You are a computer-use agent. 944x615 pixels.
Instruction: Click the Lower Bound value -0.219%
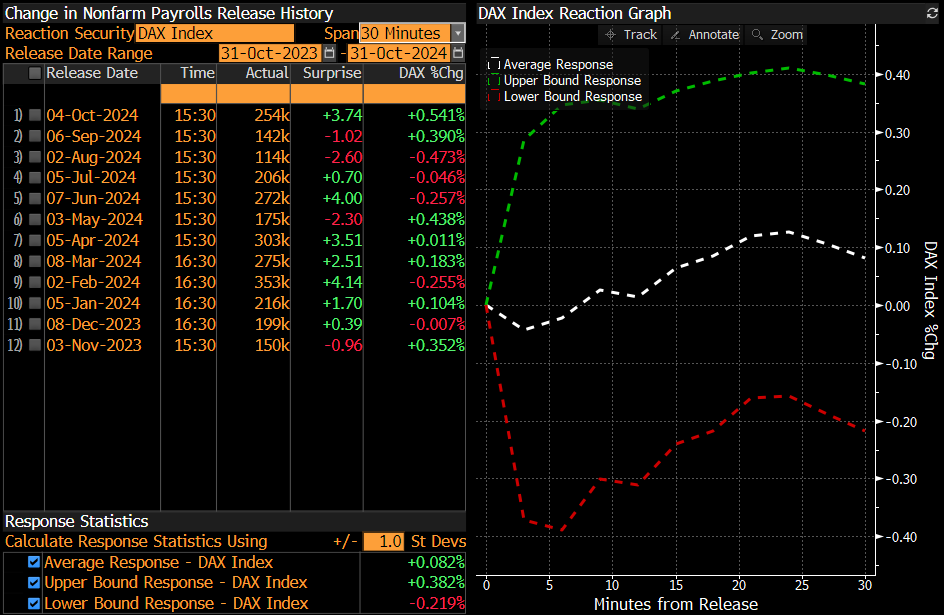tap(437, 603)
